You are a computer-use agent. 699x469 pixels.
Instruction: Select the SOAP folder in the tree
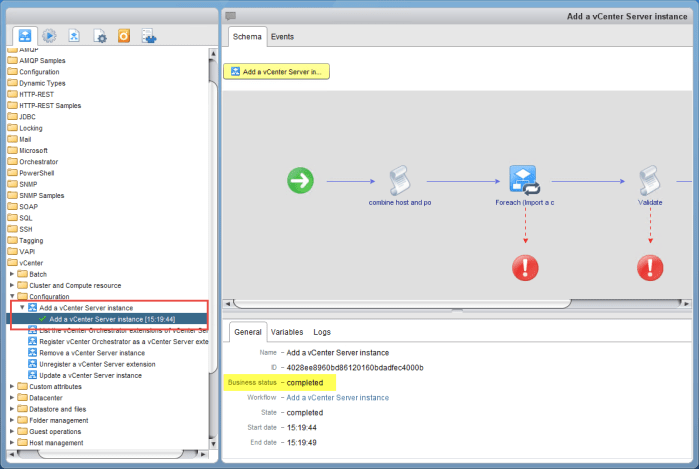click(x=29, y=206)
